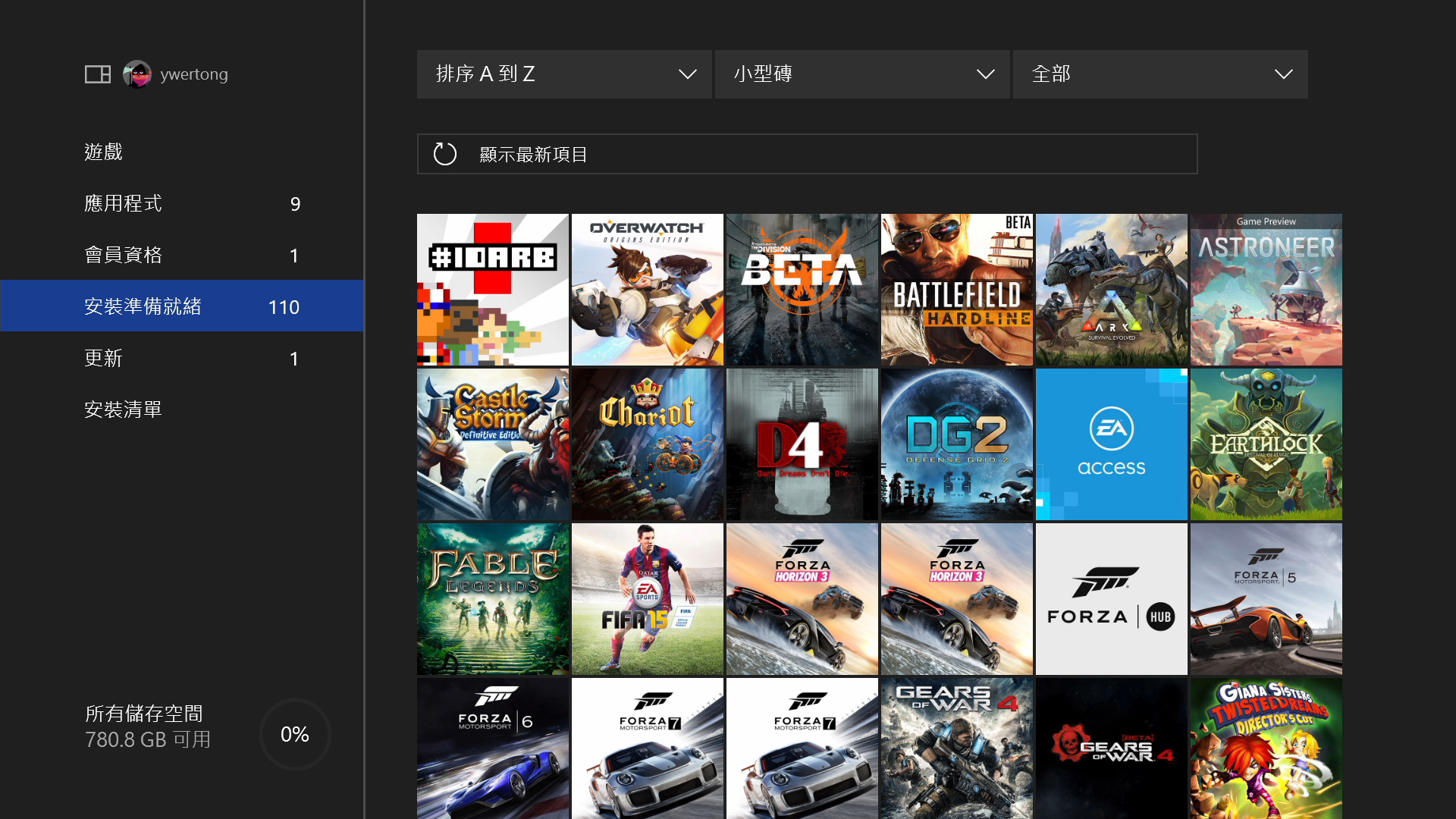Select 安裝清單 in the sidebar
This screenshot has width=1456, height=819.
click(x=124, y=409)
